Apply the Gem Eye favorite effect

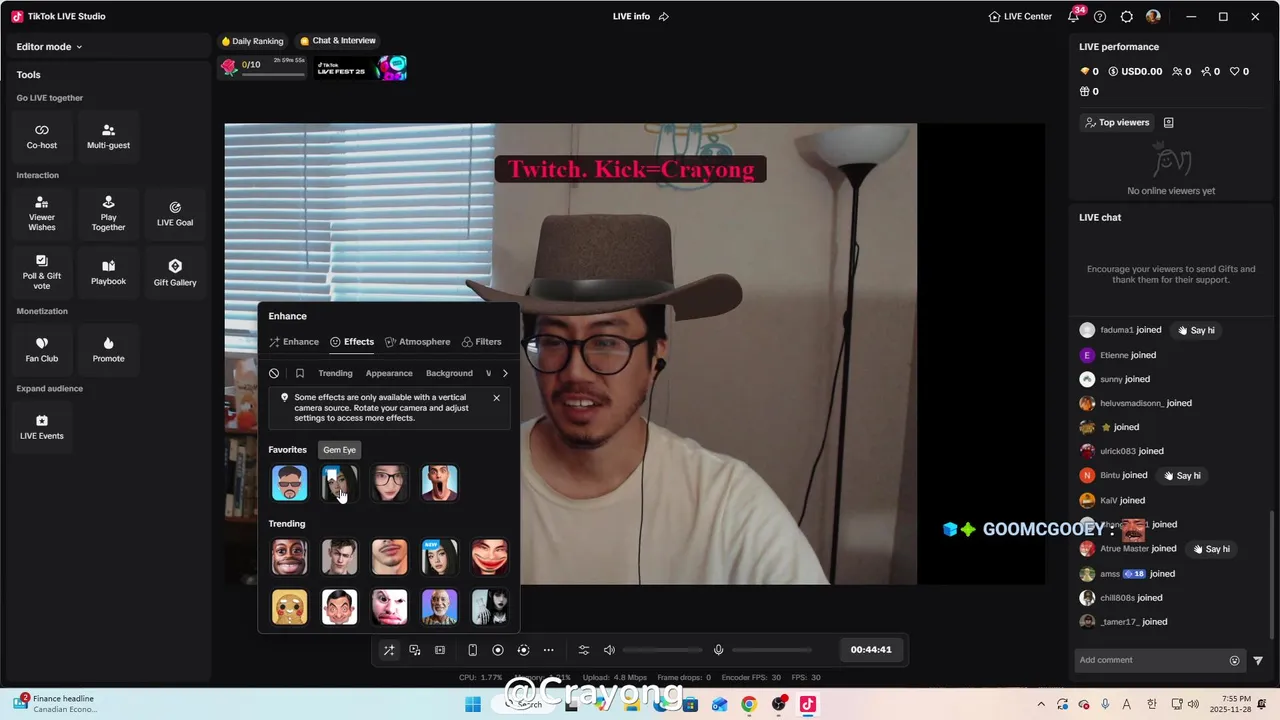[x=339, y=483]
